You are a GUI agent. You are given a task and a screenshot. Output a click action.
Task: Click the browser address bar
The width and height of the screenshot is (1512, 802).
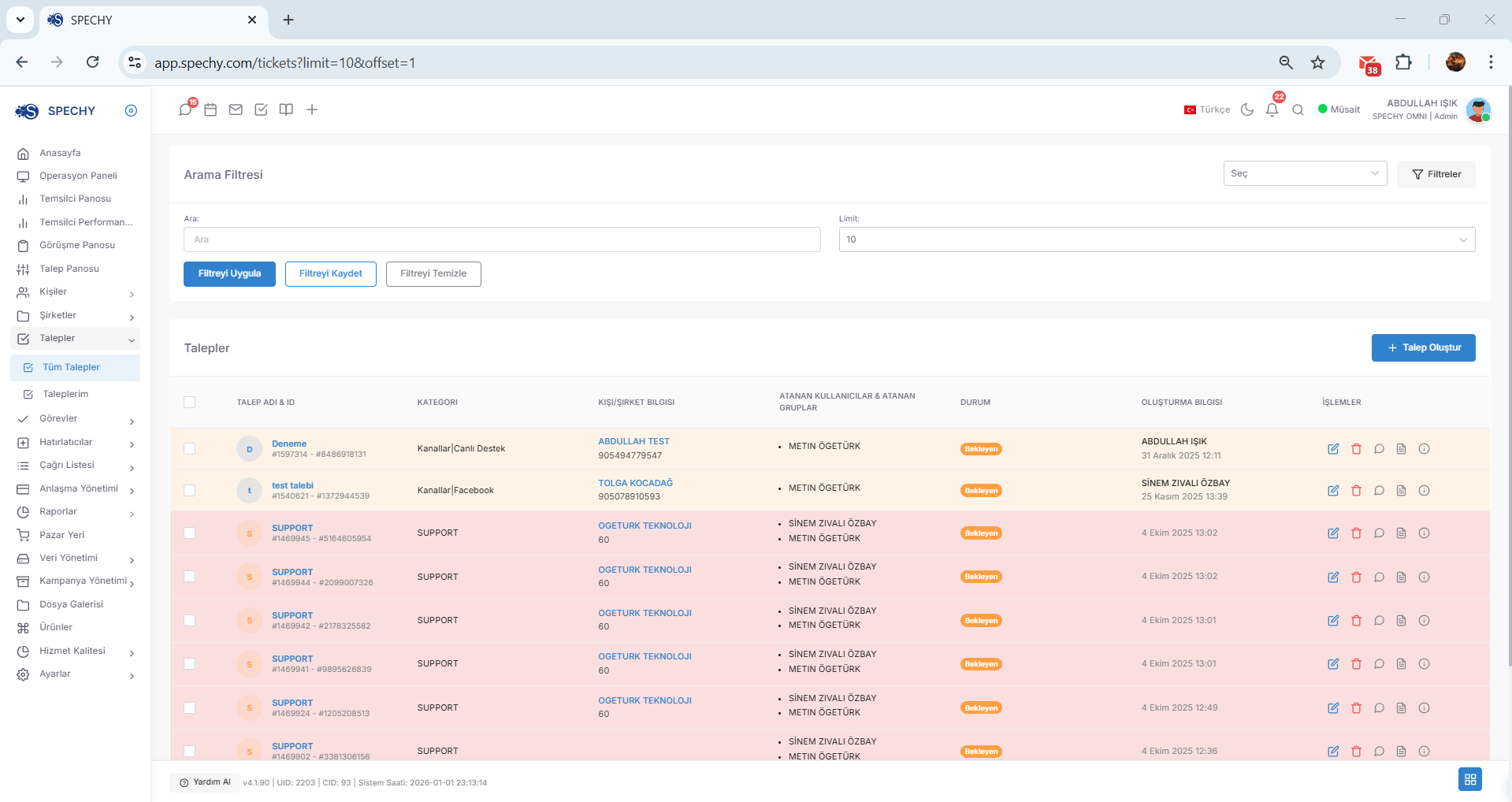click(709, 62)
